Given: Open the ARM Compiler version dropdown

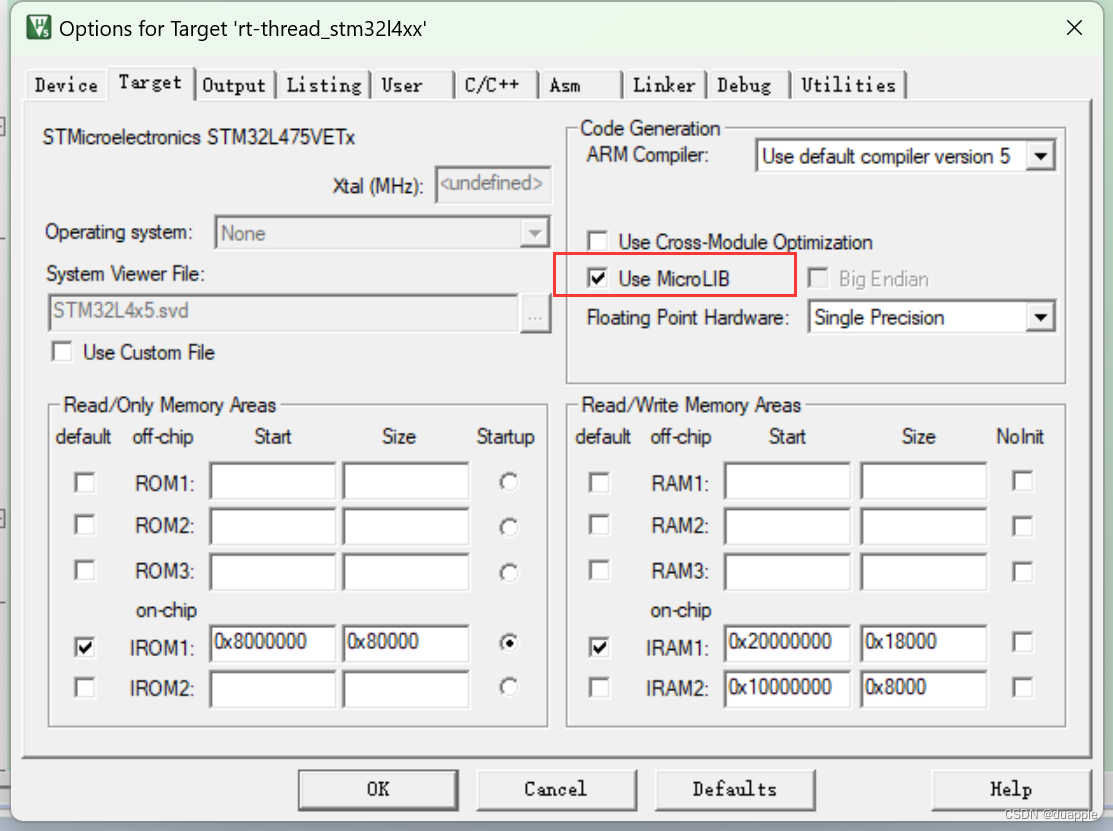Looking at the screenshot, I should point(1041,156).
